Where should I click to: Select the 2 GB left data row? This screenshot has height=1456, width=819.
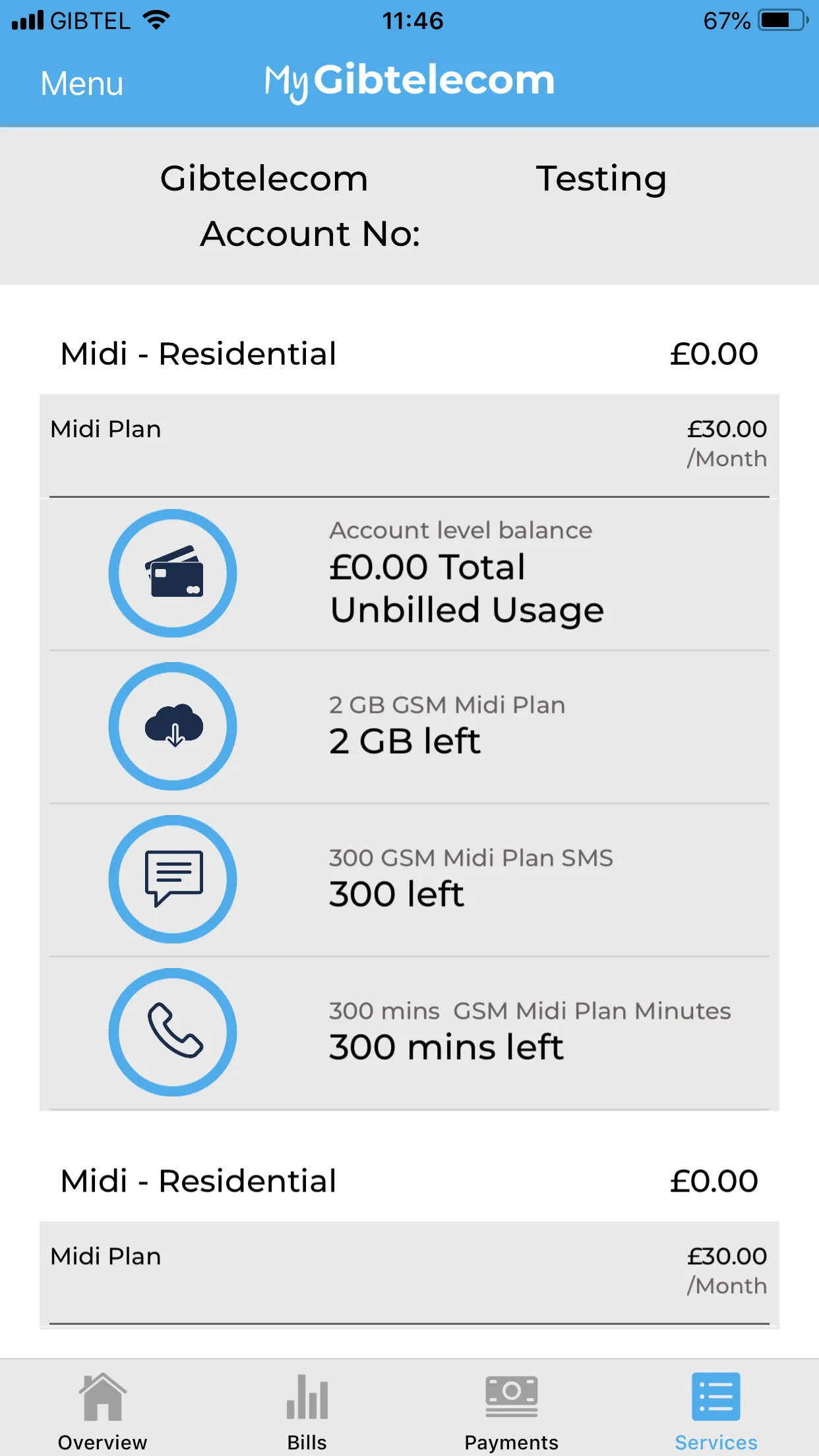tap(409, 727)
